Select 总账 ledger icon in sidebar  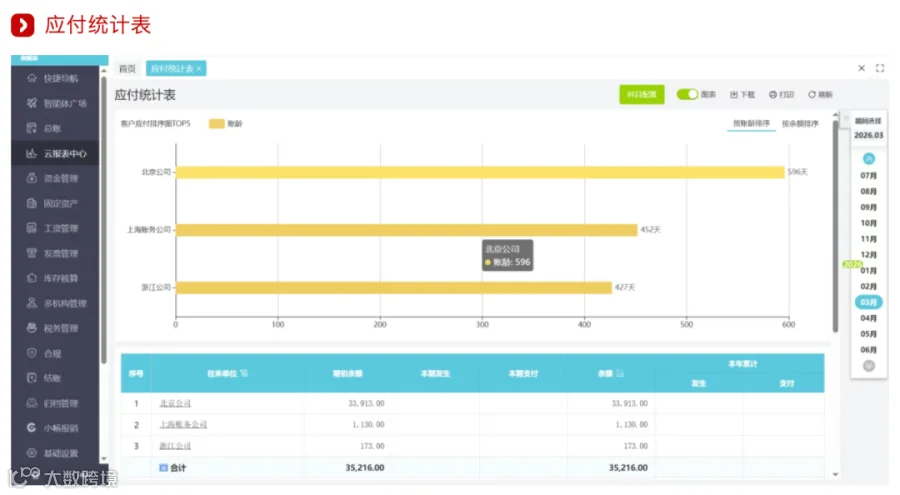tap(32, 128)
